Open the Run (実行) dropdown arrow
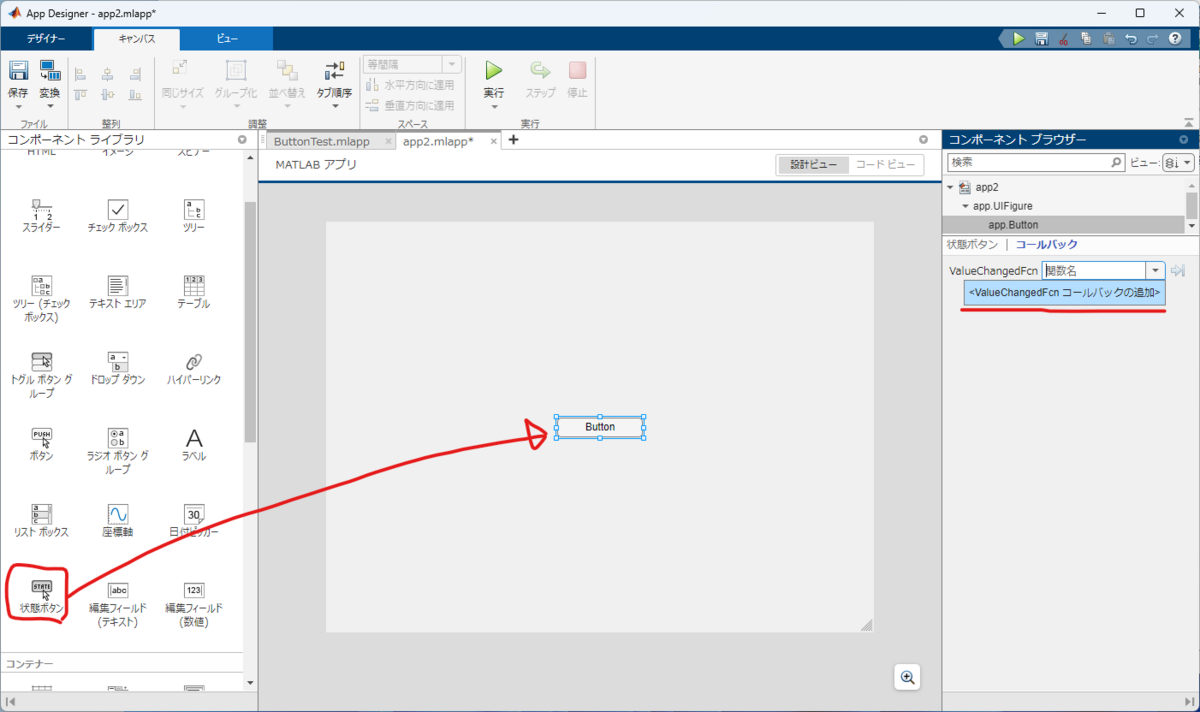Screen dimensions: 1200x712 tap(494, 106)
